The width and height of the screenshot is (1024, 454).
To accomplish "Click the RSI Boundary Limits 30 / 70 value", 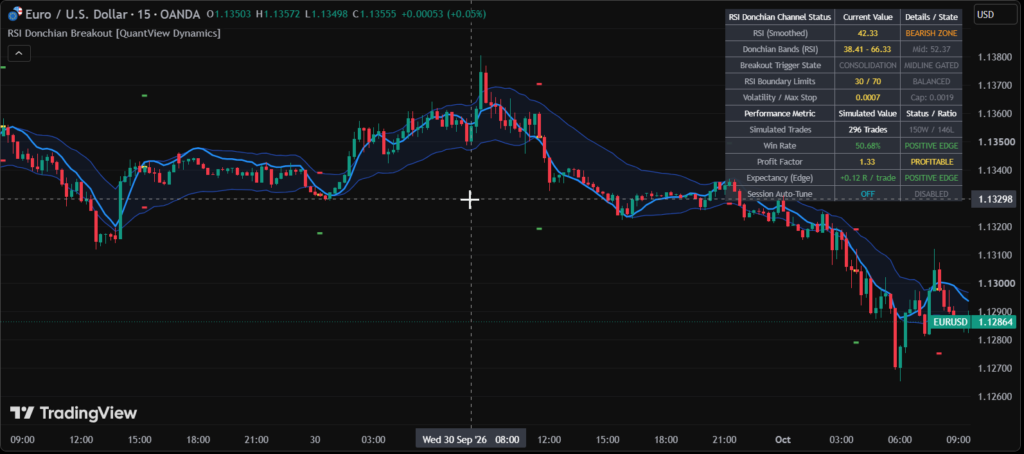I will [x=867, y=81].
